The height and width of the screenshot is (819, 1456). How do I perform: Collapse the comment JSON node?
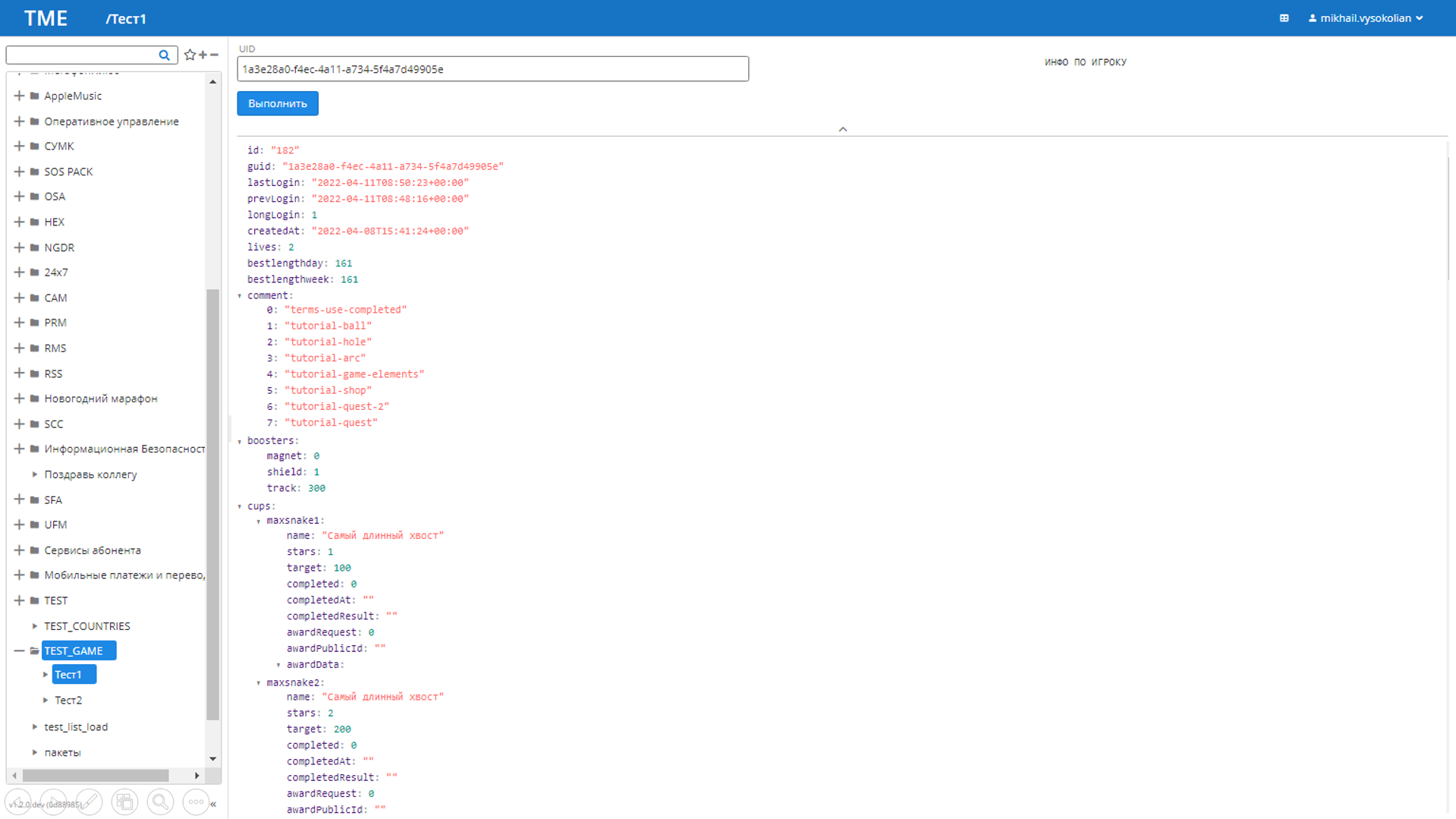(241, 296)
